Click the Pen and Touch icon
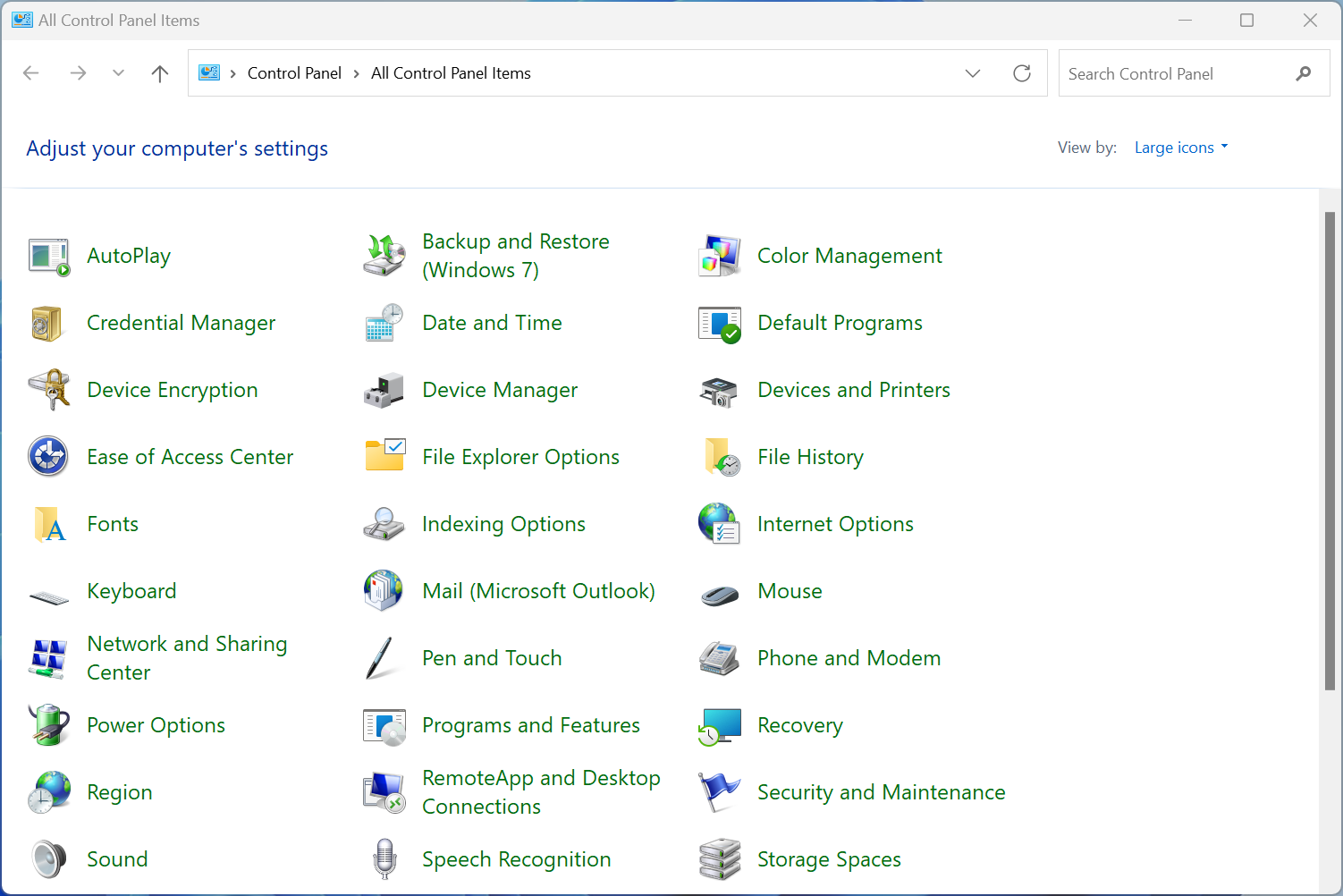Image resolution: width=1343 pixels, height=896 pixels. (x=380, y=658)
